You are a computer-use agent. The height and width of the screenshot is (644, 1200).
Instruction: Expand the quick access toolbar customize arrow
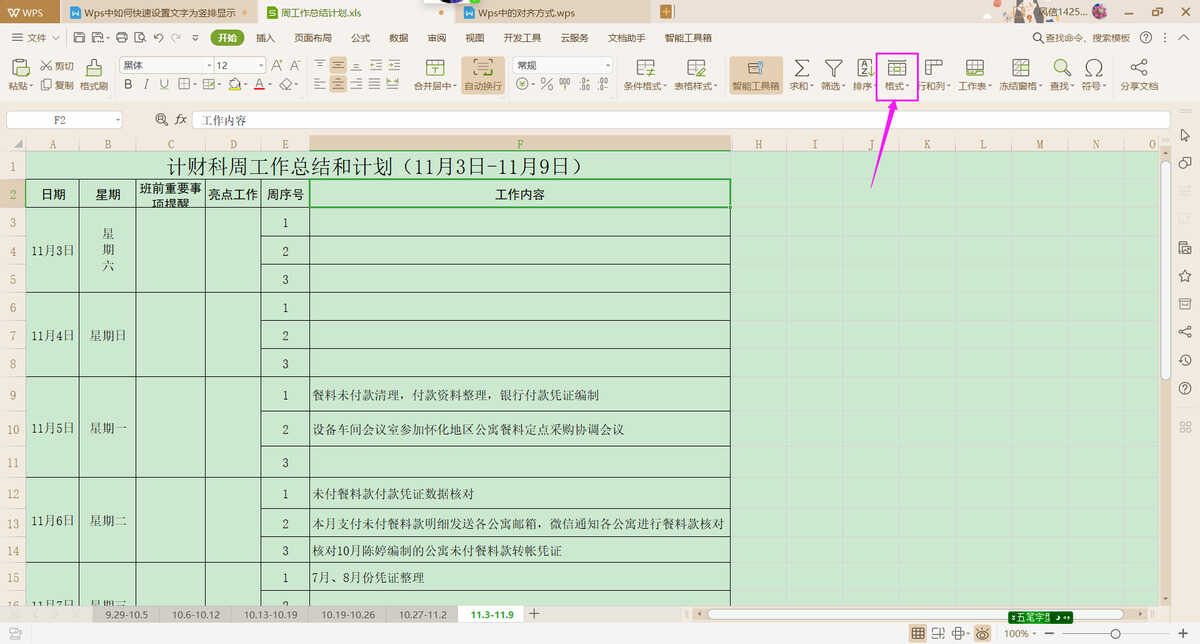tap(193, 37)
